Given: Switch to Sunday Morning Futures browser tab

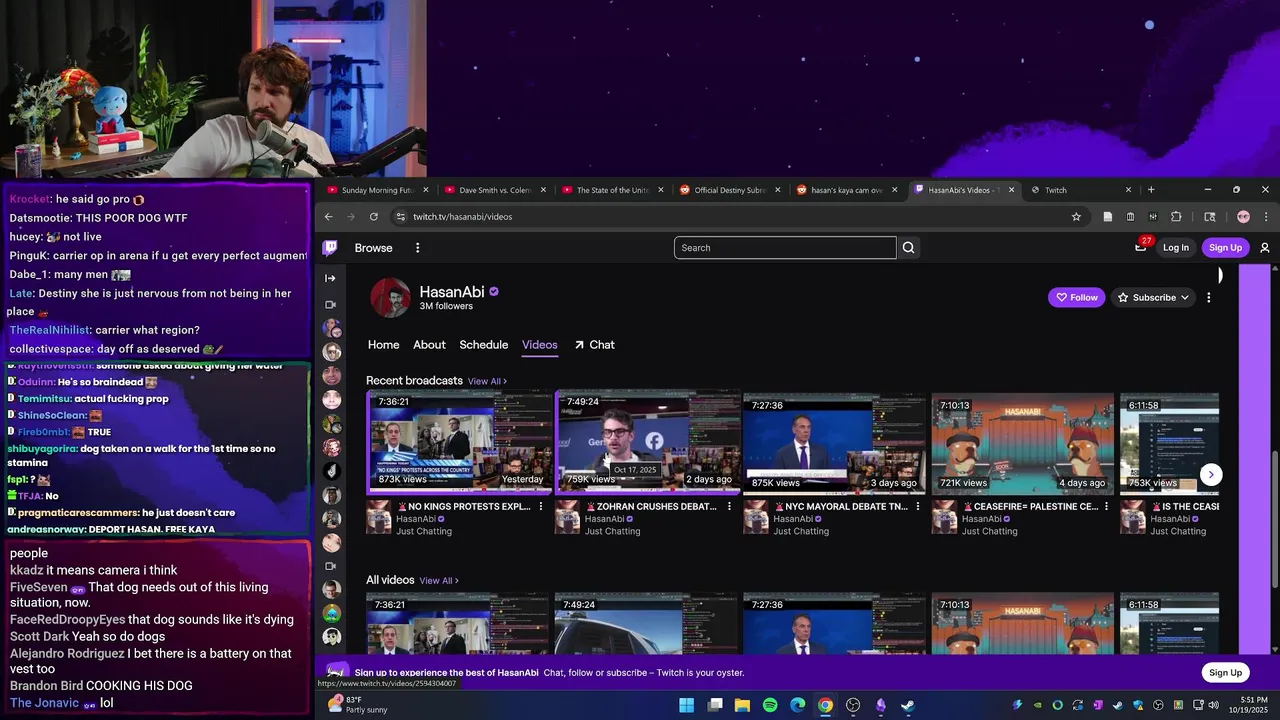Looking at the screenshot, I should coord(376,190).
